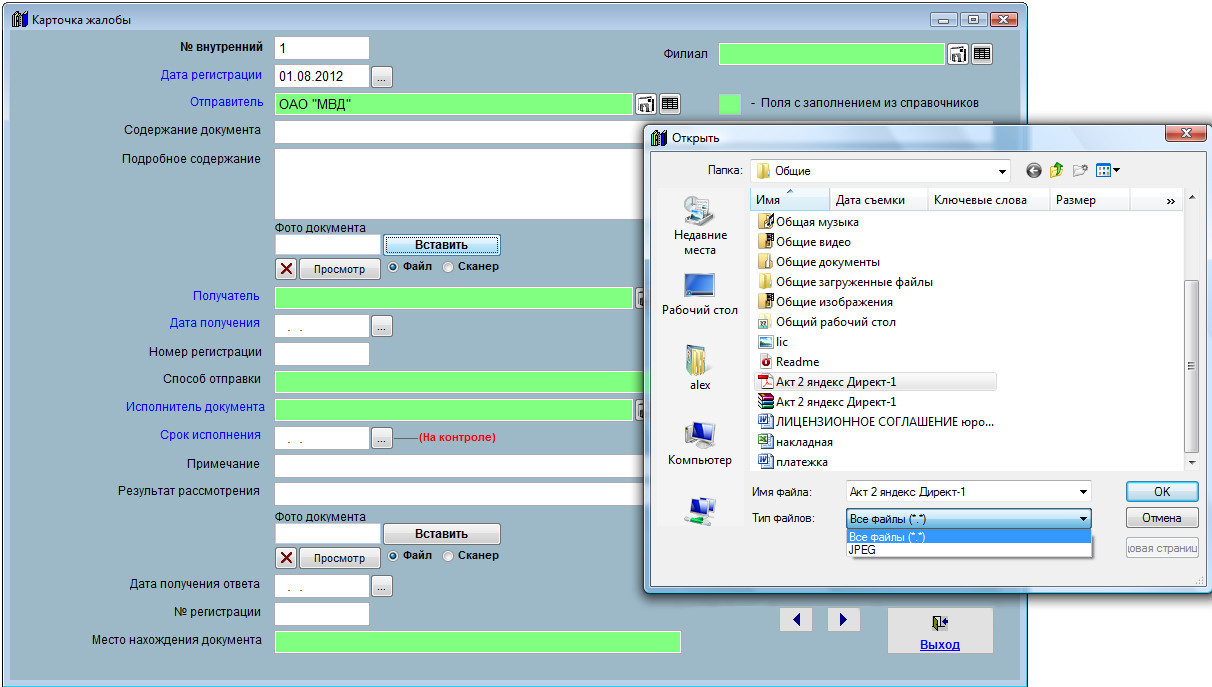Open date picker for Дата регистрации

click(x=384, y=76)
